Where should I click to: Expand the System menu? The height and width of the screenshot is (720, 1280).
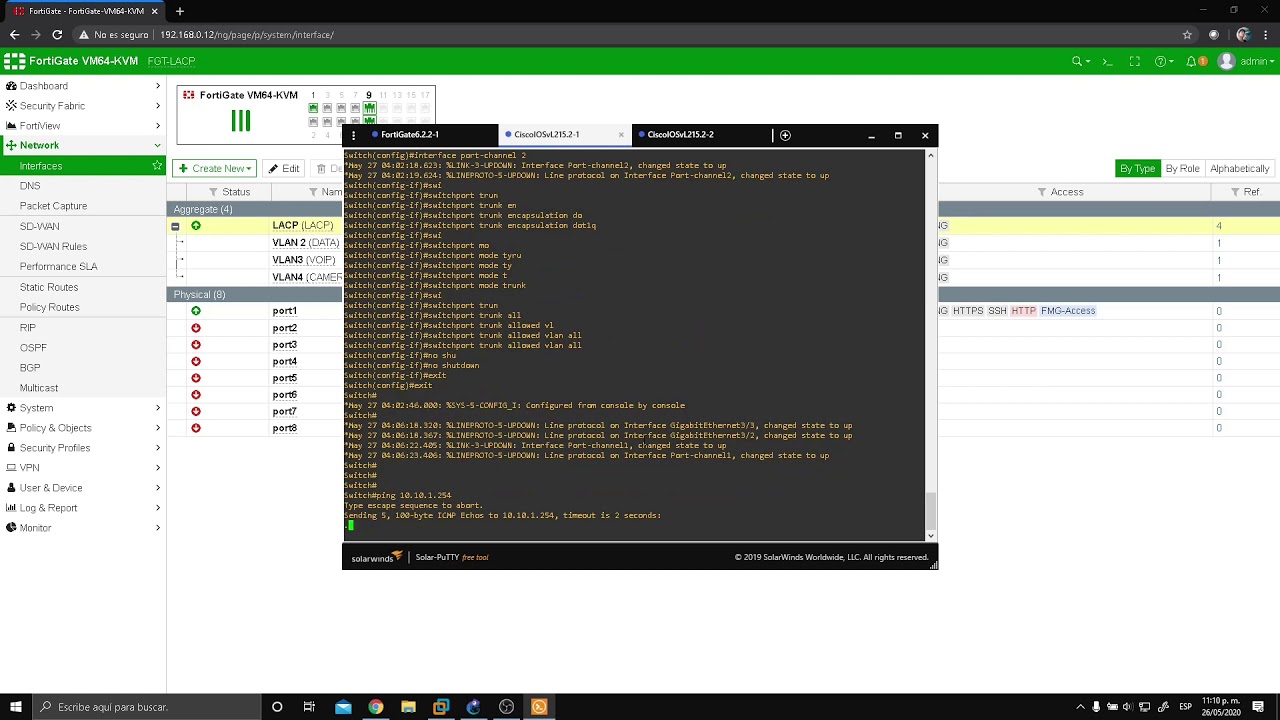click(x=83, y=408)
